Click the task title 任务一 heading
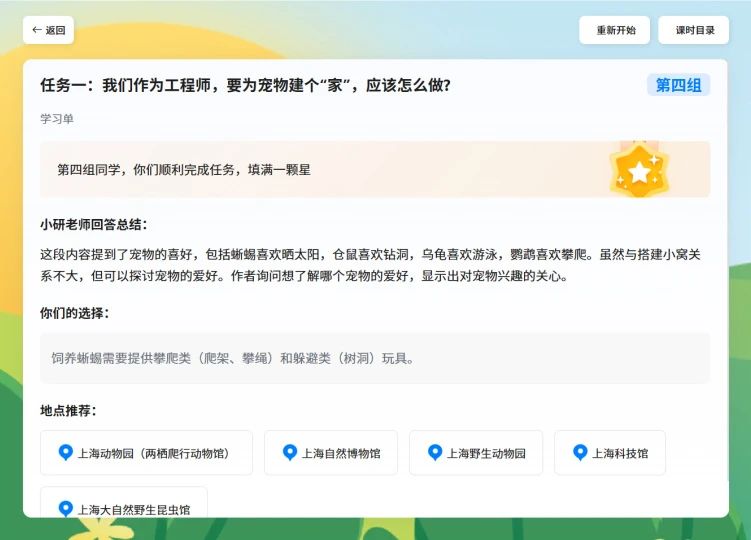 tap(245, 85)
